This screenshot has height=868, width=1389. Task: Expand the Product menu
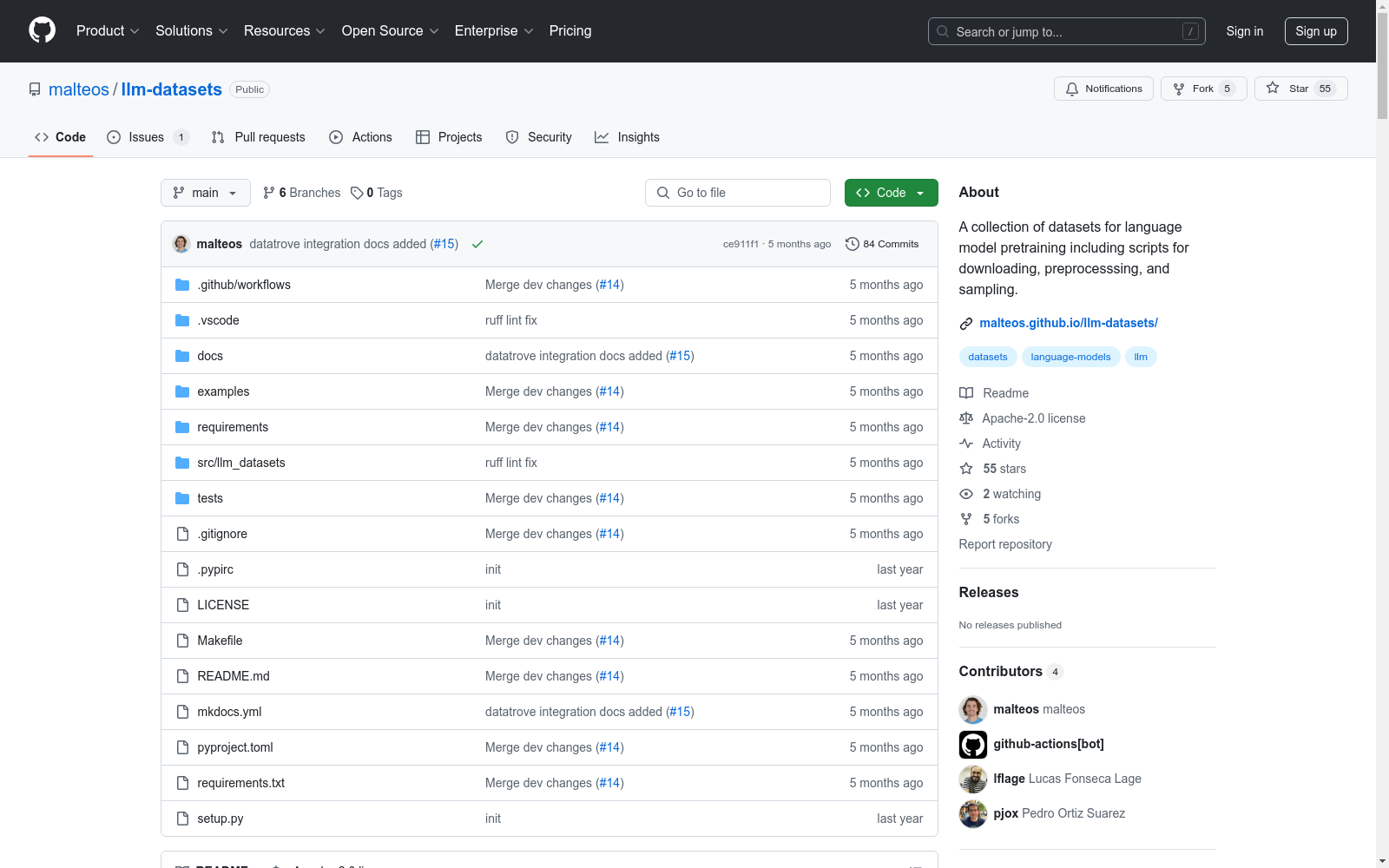coord(108,31)
